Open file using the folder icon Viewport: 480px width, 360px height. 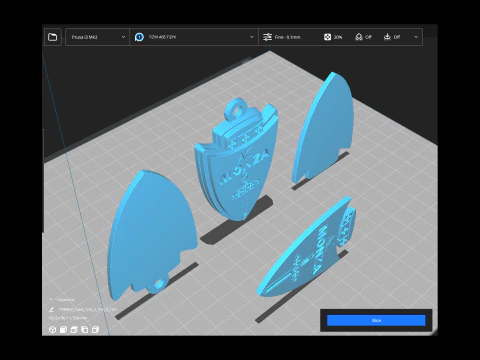(x=53, y=37)
